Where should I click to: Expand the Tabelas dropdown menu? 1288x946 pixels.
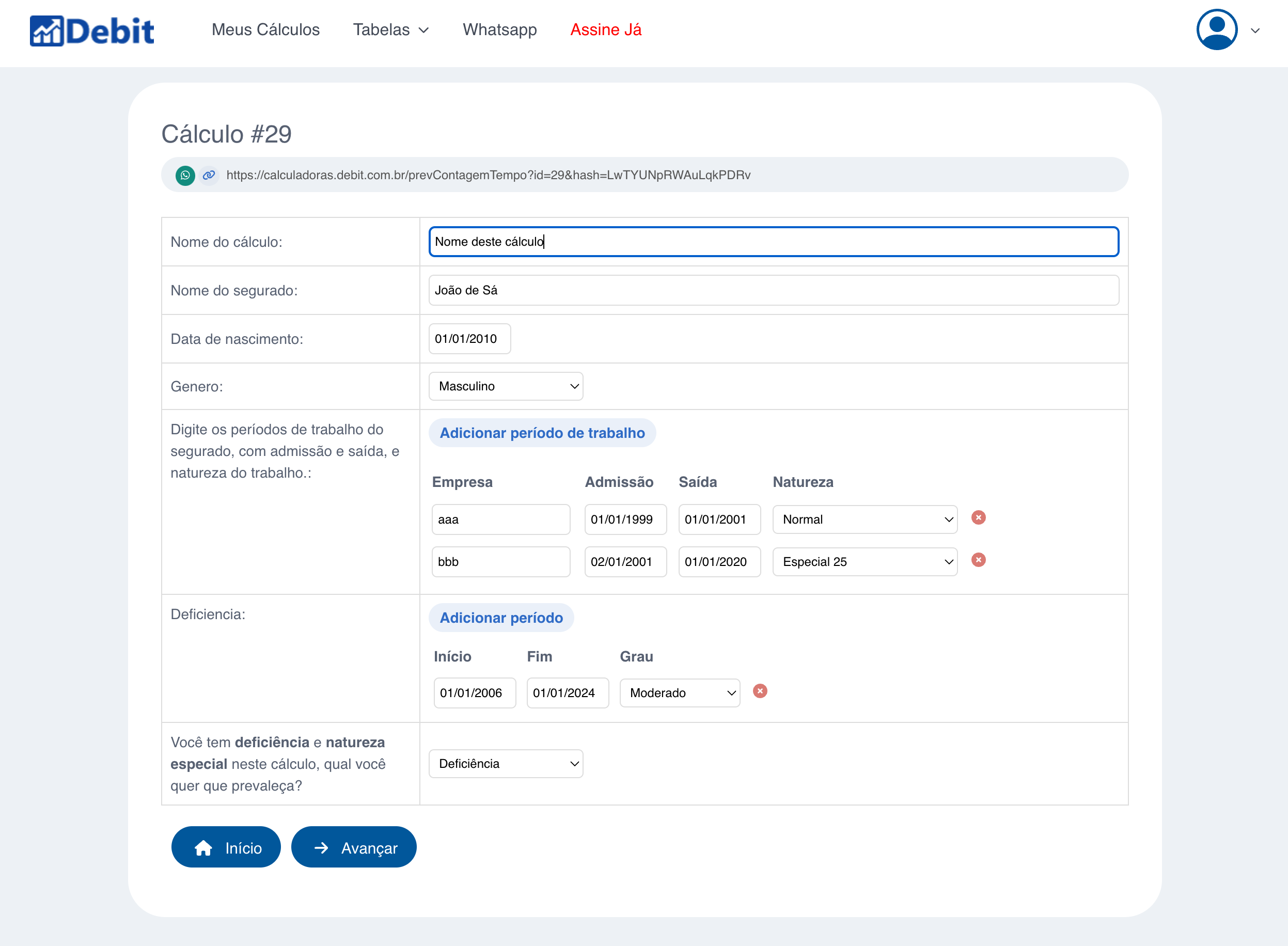(391, 30)
